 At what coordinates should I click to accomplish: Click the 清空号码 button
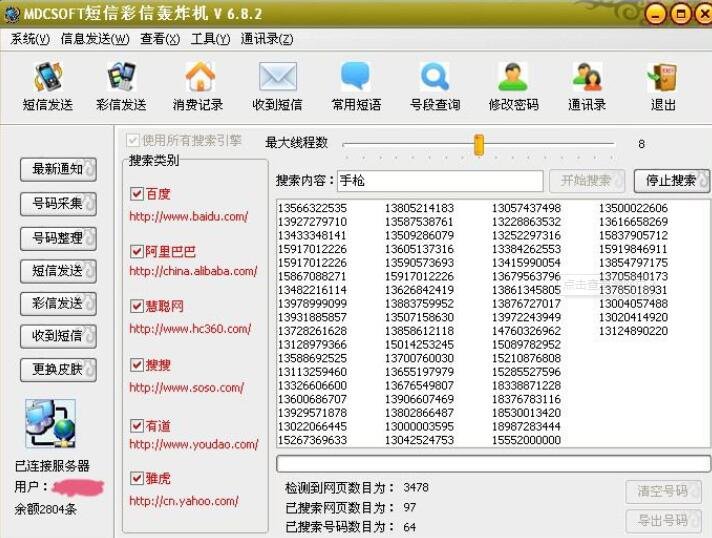tap(663, 491)
